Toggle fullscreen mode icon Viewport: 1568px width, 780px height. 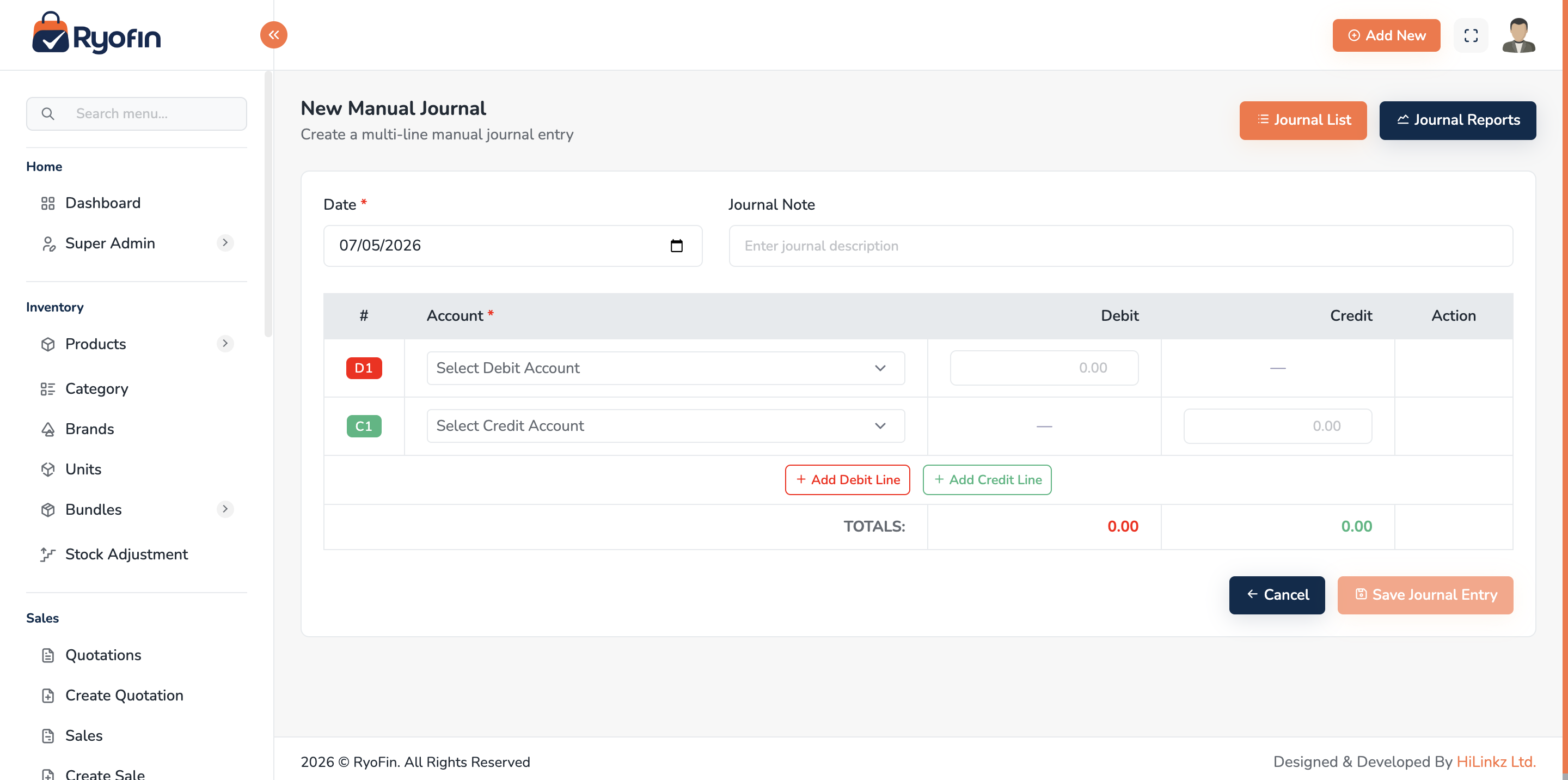1471,35
